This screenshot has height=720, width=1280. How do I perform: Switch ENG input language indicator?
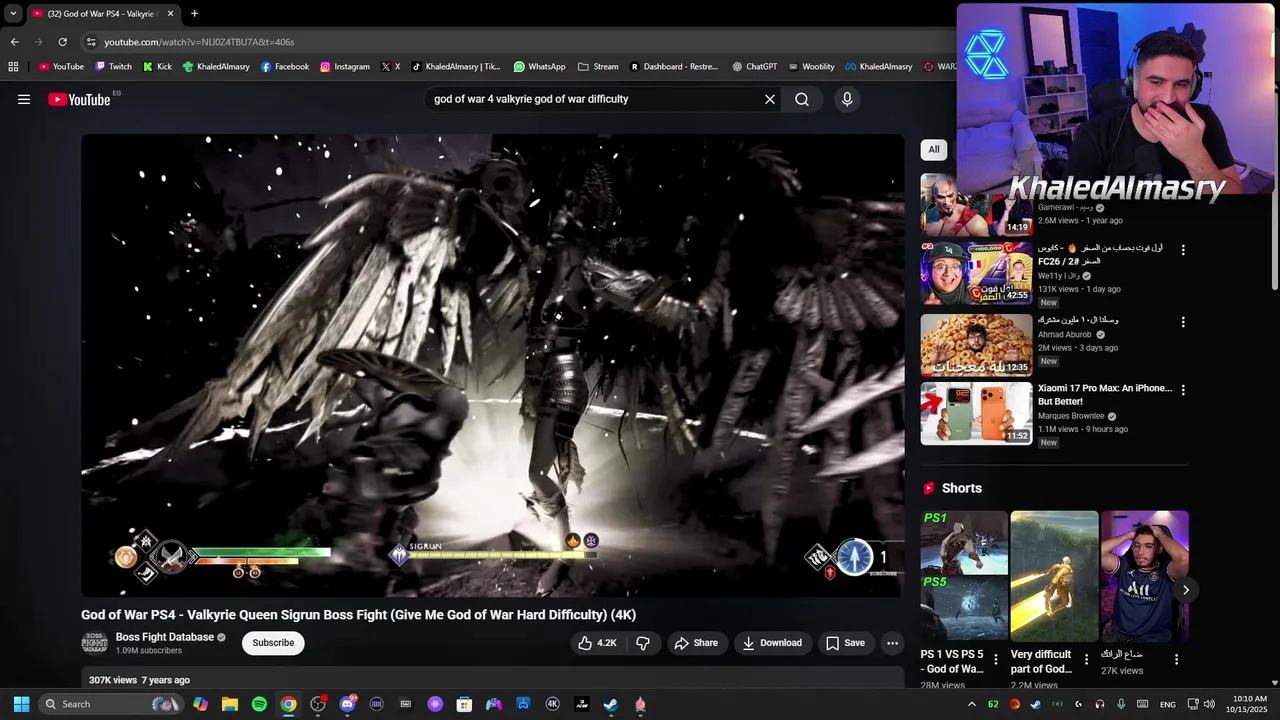(x=1167, y=704)
